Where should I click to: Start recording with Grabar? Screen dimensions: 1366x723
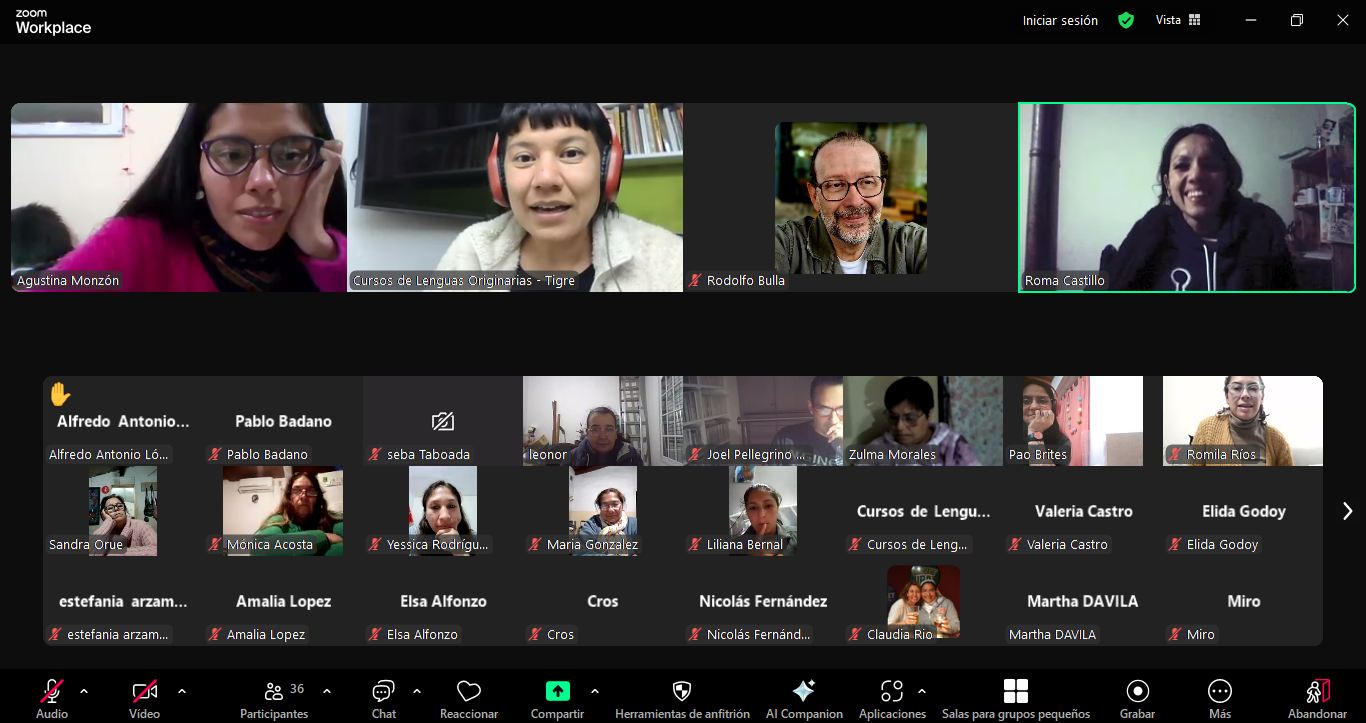[x=1137, y=697]
